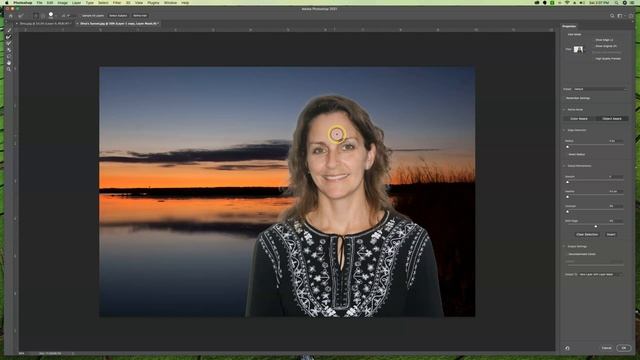Open the View mode thumbnail dropdown
The height and width of the screenshot is (360, 640).
tap(579, 49)
